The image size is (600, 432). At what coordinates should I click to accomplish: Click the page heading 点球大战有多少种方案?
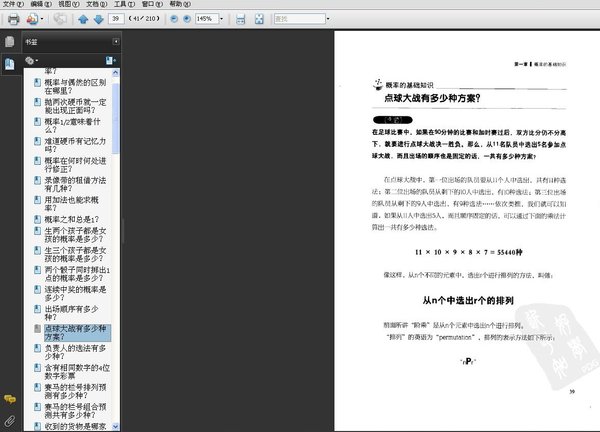point(432,98)
